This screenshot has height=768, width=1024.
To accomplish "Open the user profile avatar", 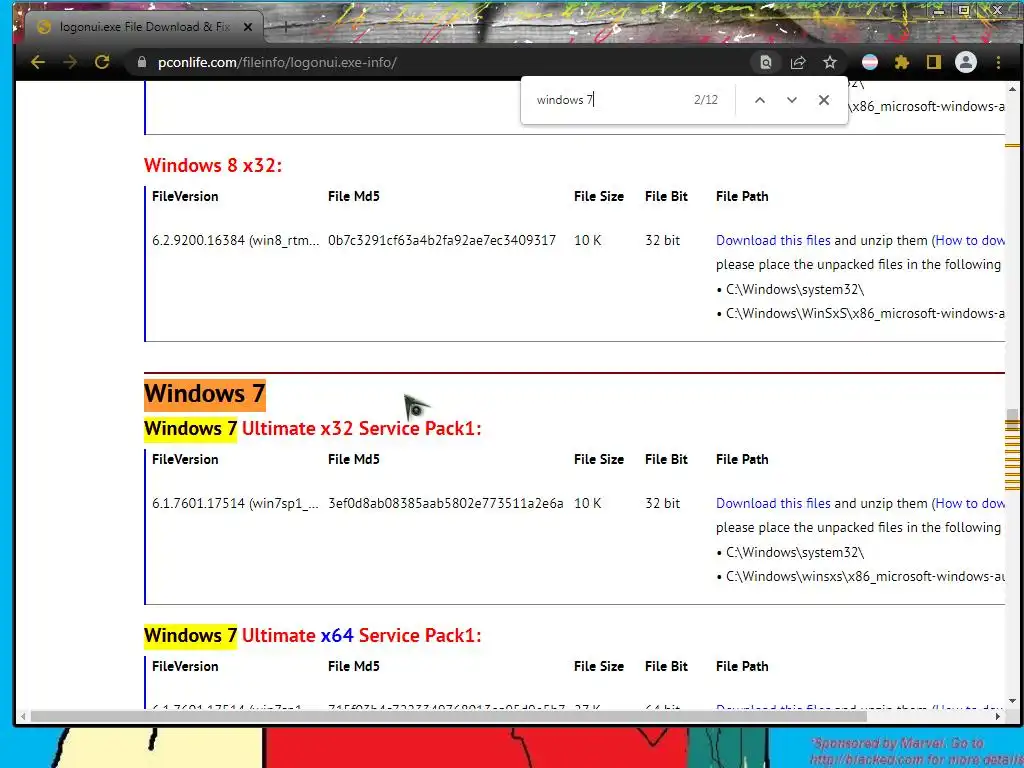I will click(x=966, y=62).
